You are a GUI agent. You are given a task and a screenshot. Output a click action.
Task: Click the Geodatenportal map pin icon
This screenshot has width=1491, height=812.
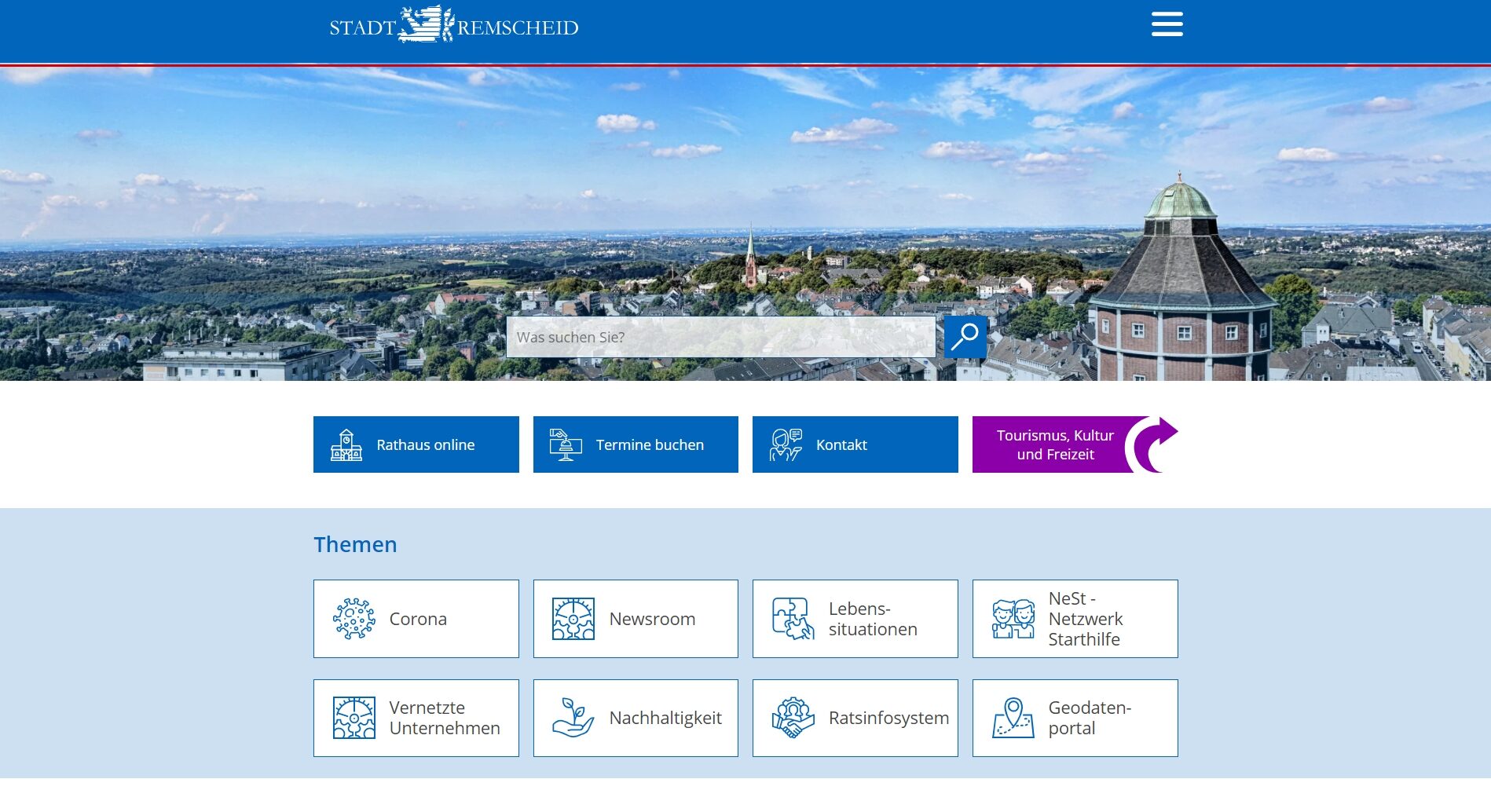(x=1013, y=718)
